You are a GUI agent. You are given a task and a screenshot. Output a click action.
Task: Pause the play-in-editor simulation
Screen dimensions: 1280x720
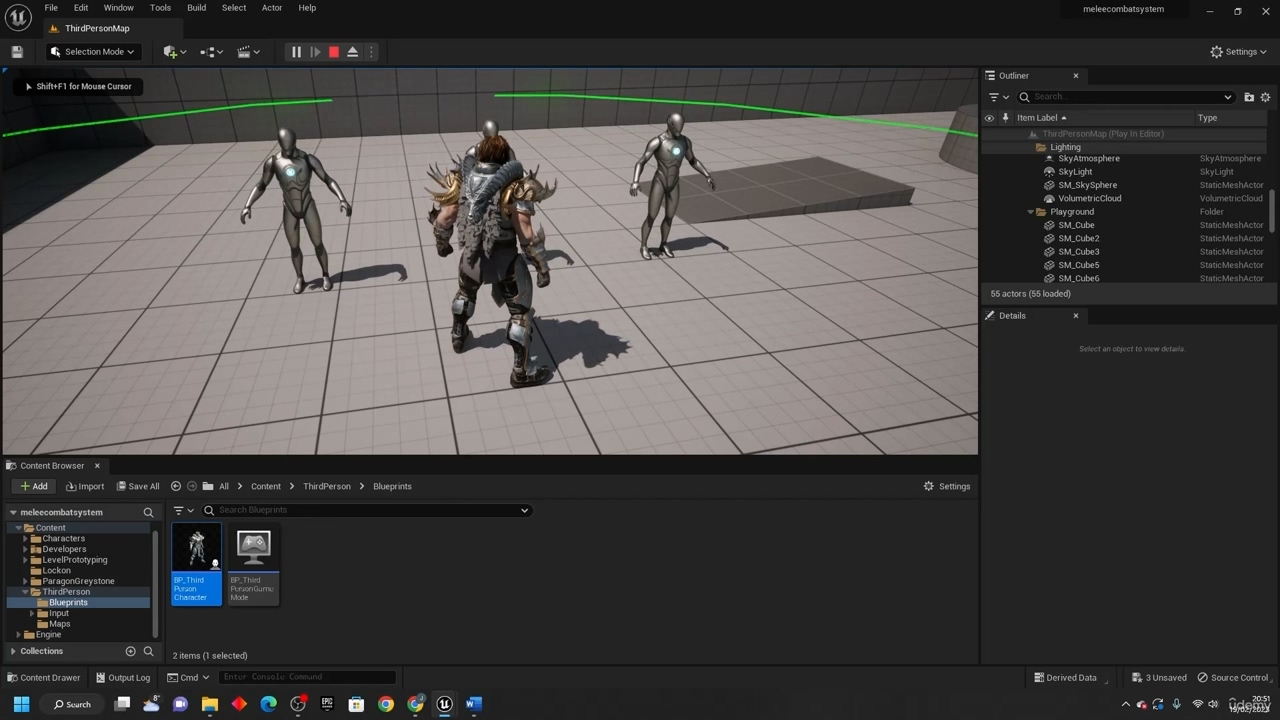[296, 52]
